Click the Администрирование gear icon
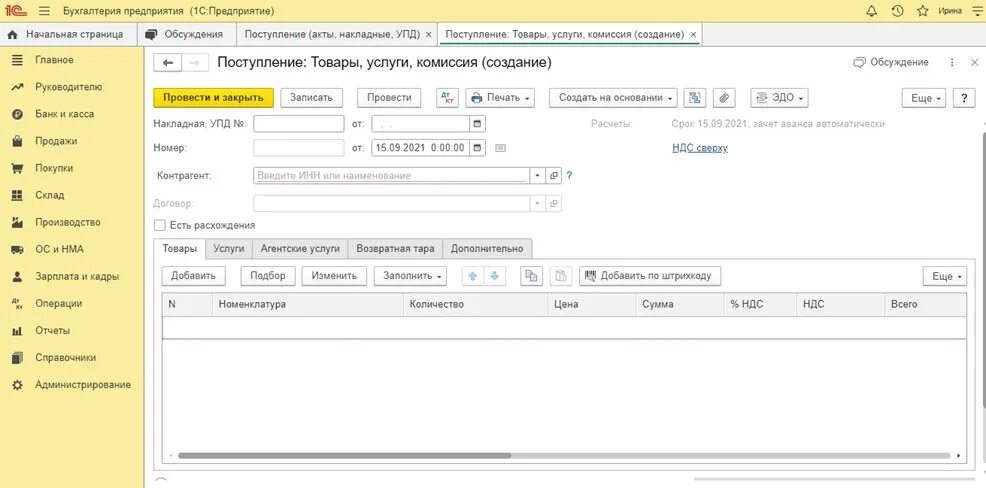 pyautogui.click(x=17, y=385)
